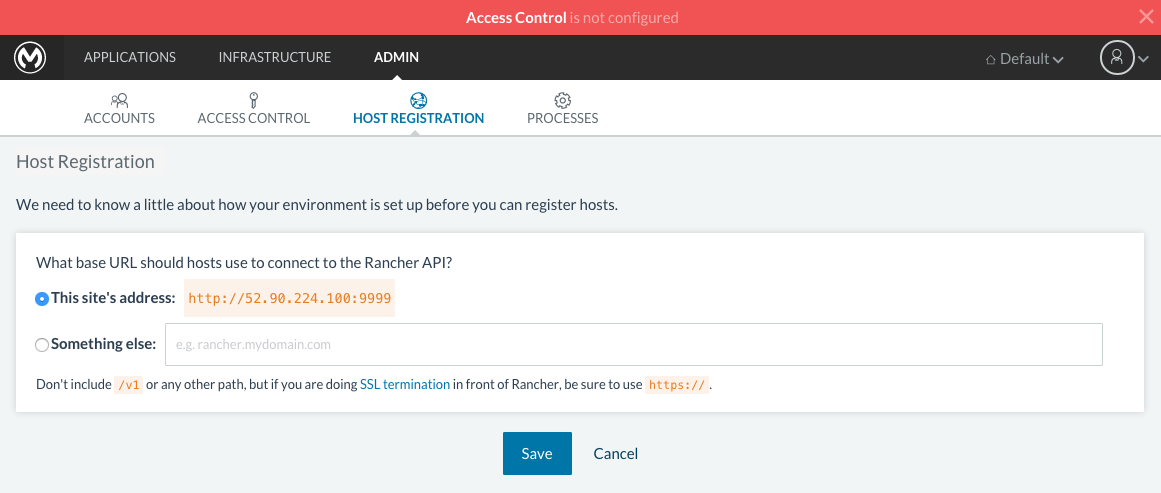Open the Infrastructure menu
This screenshot has width=1161, height=493.
pos(275,57)
